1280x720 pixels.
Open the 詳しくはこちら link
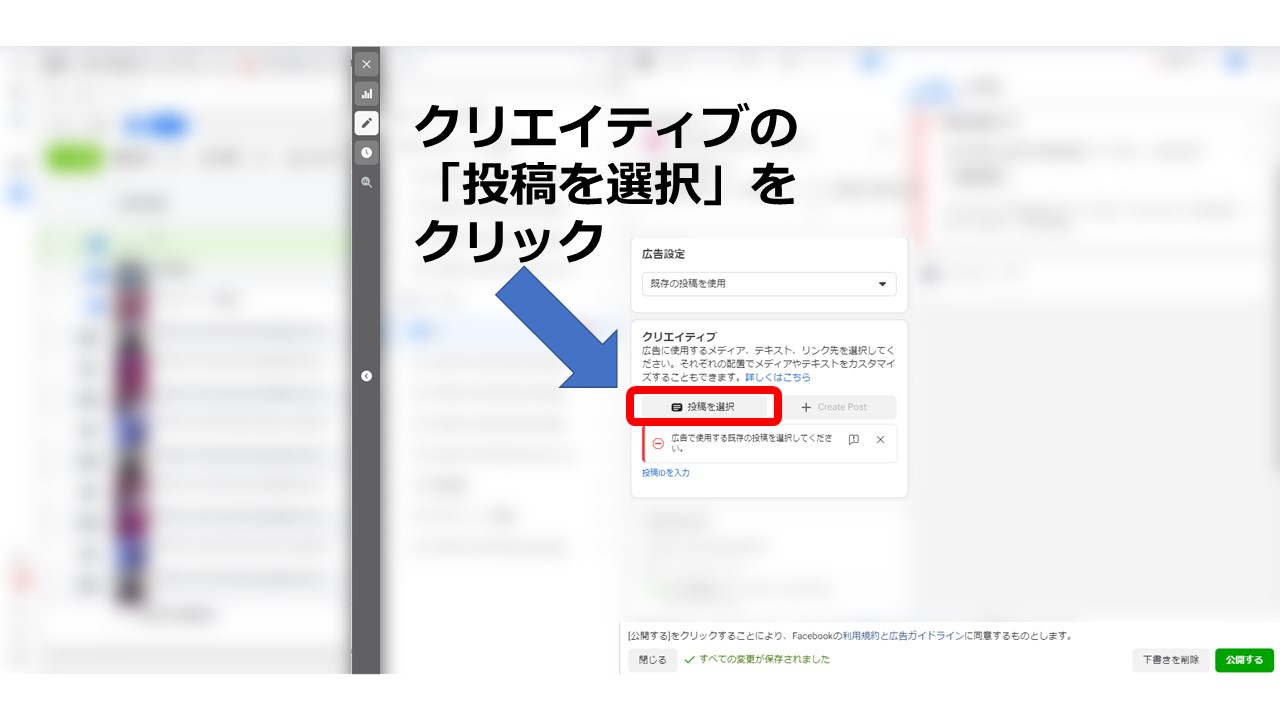[778, 378]
